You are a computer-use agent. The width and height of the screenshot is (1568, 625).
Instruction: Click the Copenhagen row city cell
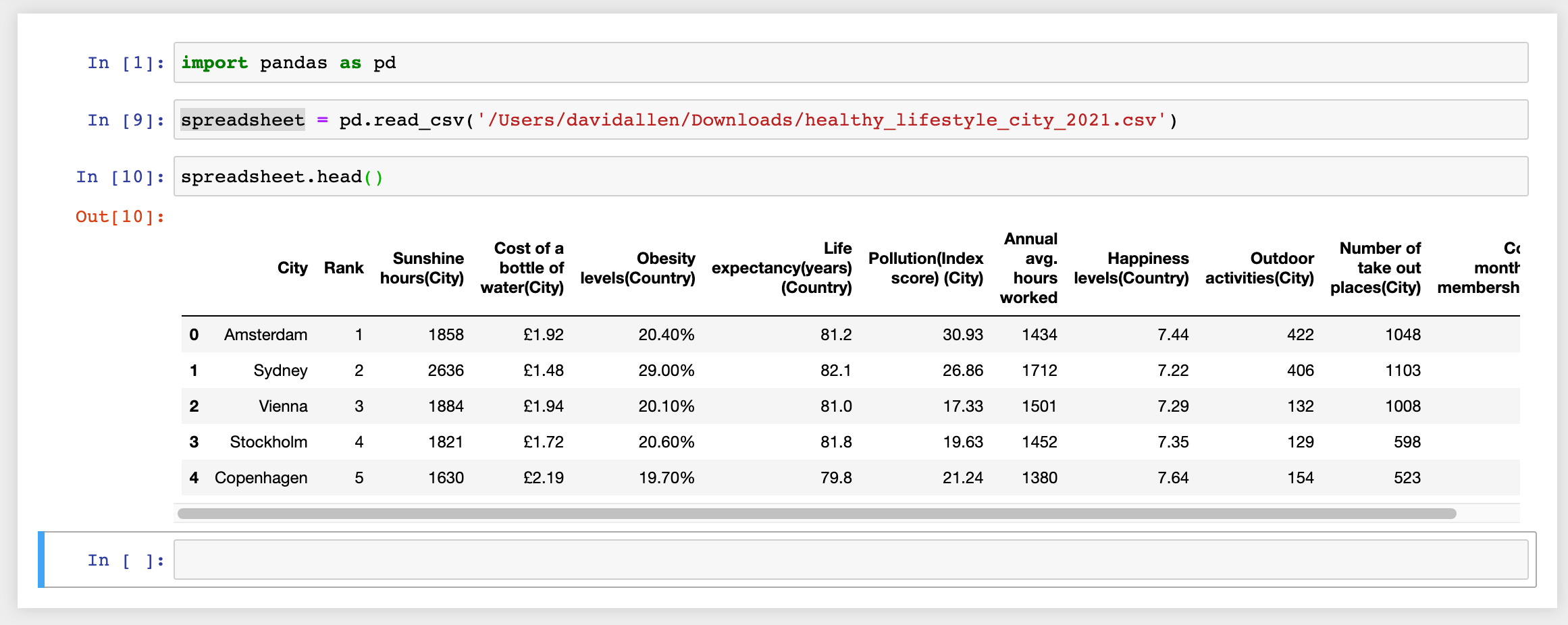[261, 478]
